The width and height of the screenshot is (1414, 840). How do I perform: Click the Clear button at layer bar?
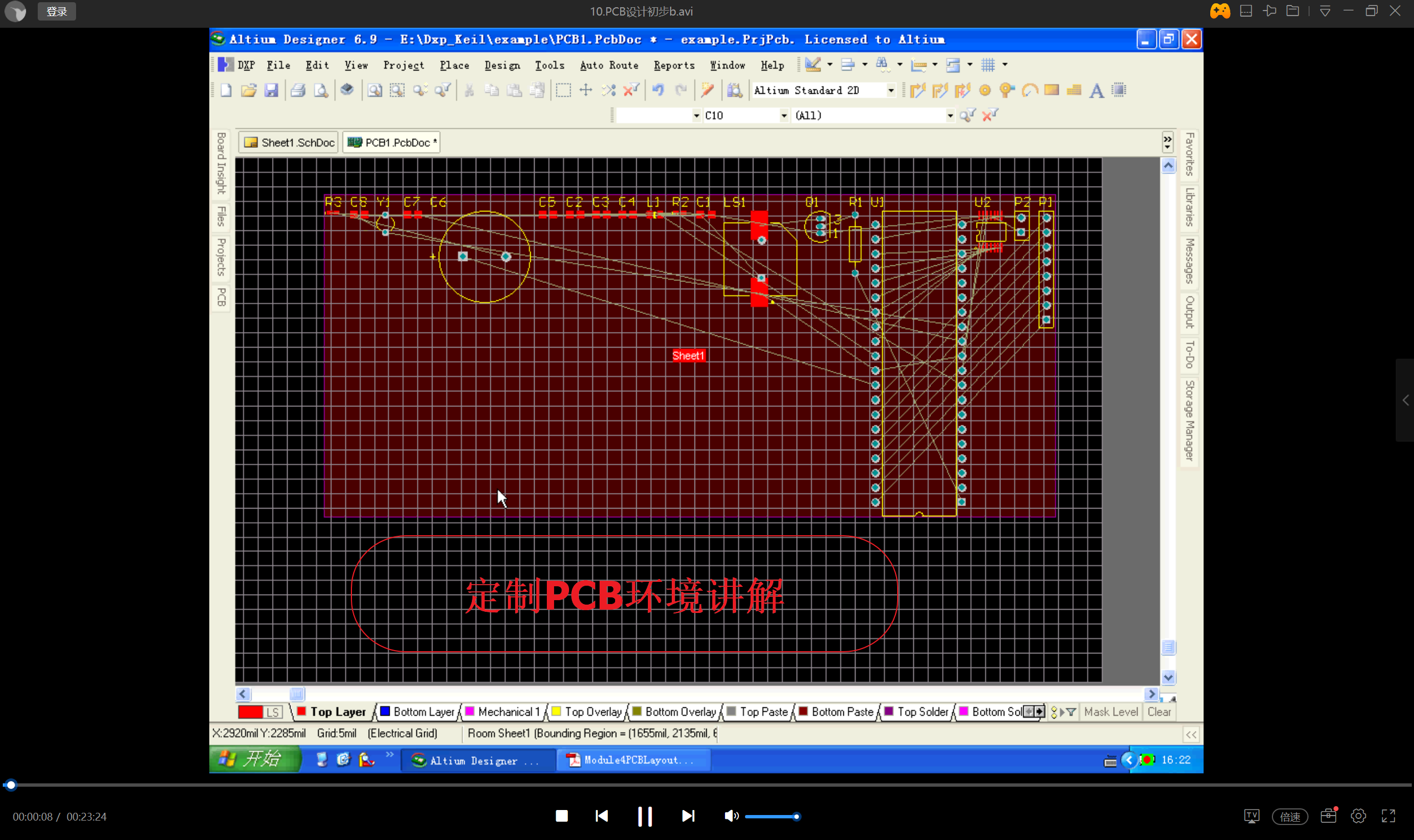(x=1159, y=712)
